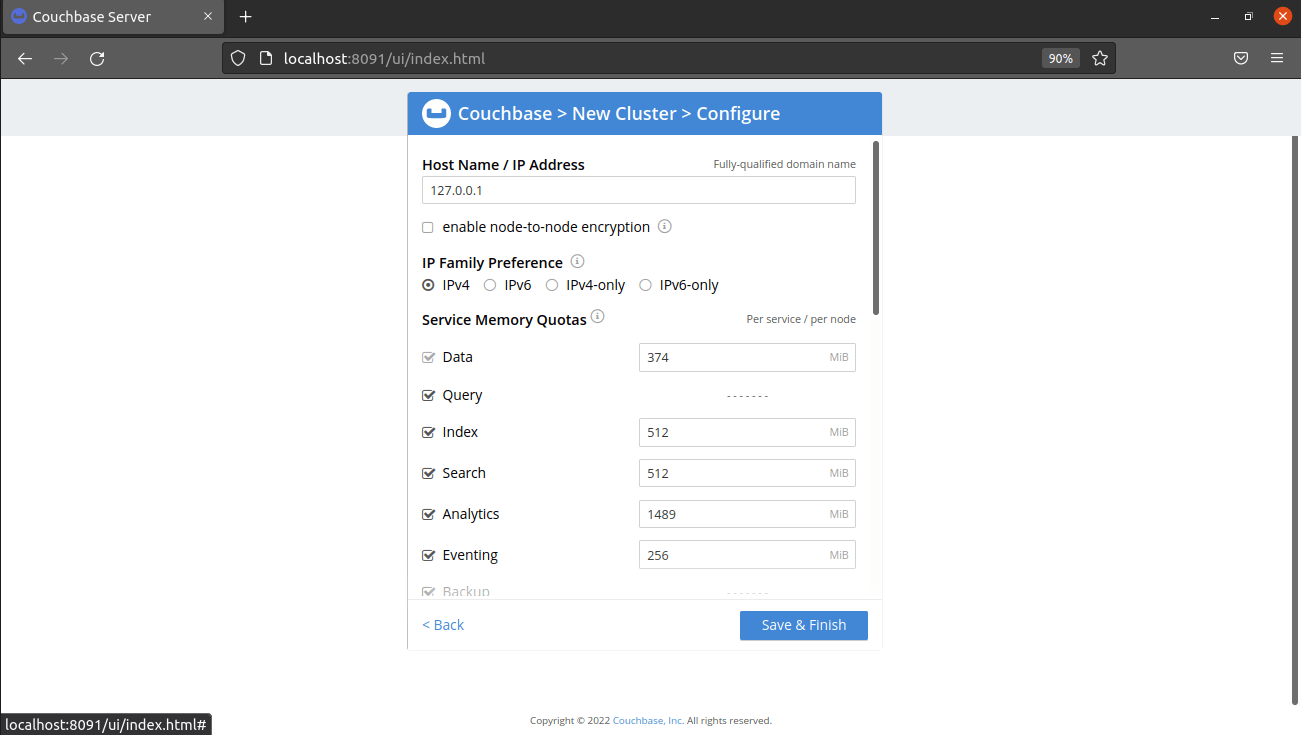This screenshot has width=1301, height=735.
Task: Choose IPv6-only radio option
Action: [x=645, y=285]
